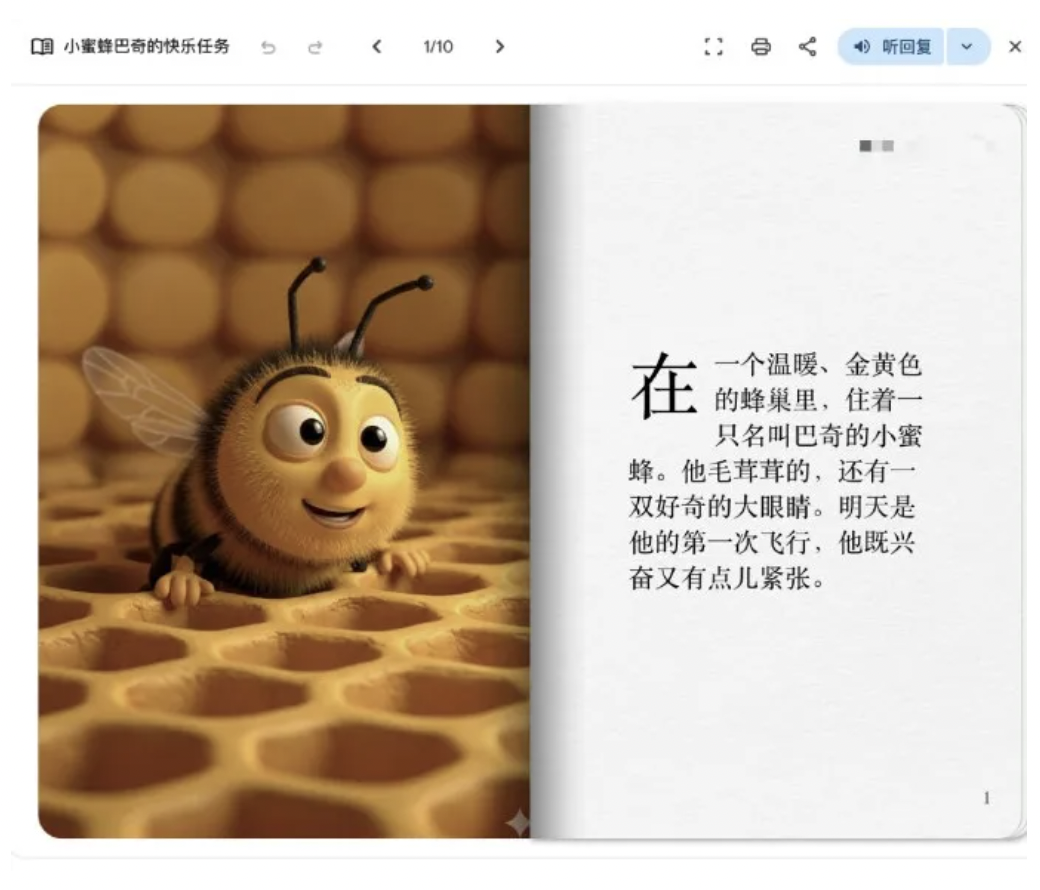The height and width of the screenshot is (890, 1040).
Task: Expand the dropdown arrow next to 听回复
Action: coord(966,47)
